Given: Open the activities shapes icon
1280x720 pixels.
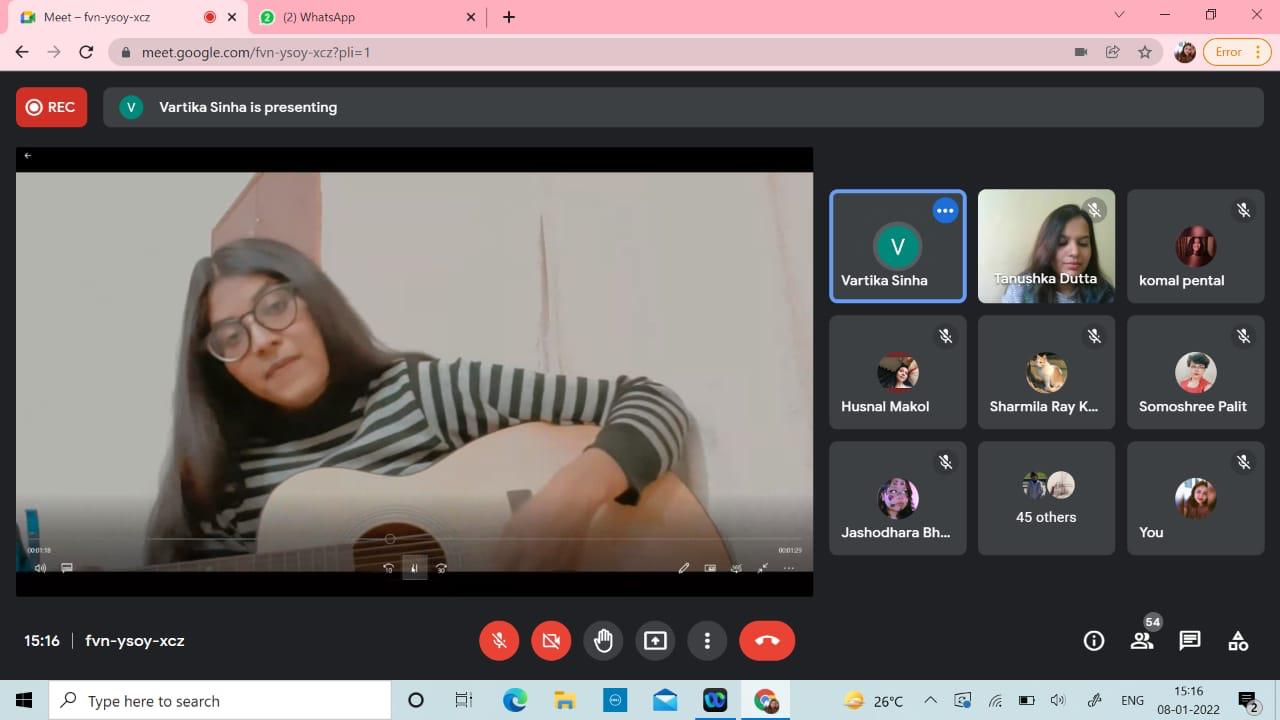Looking at the screenshot, I should 1238,641.
